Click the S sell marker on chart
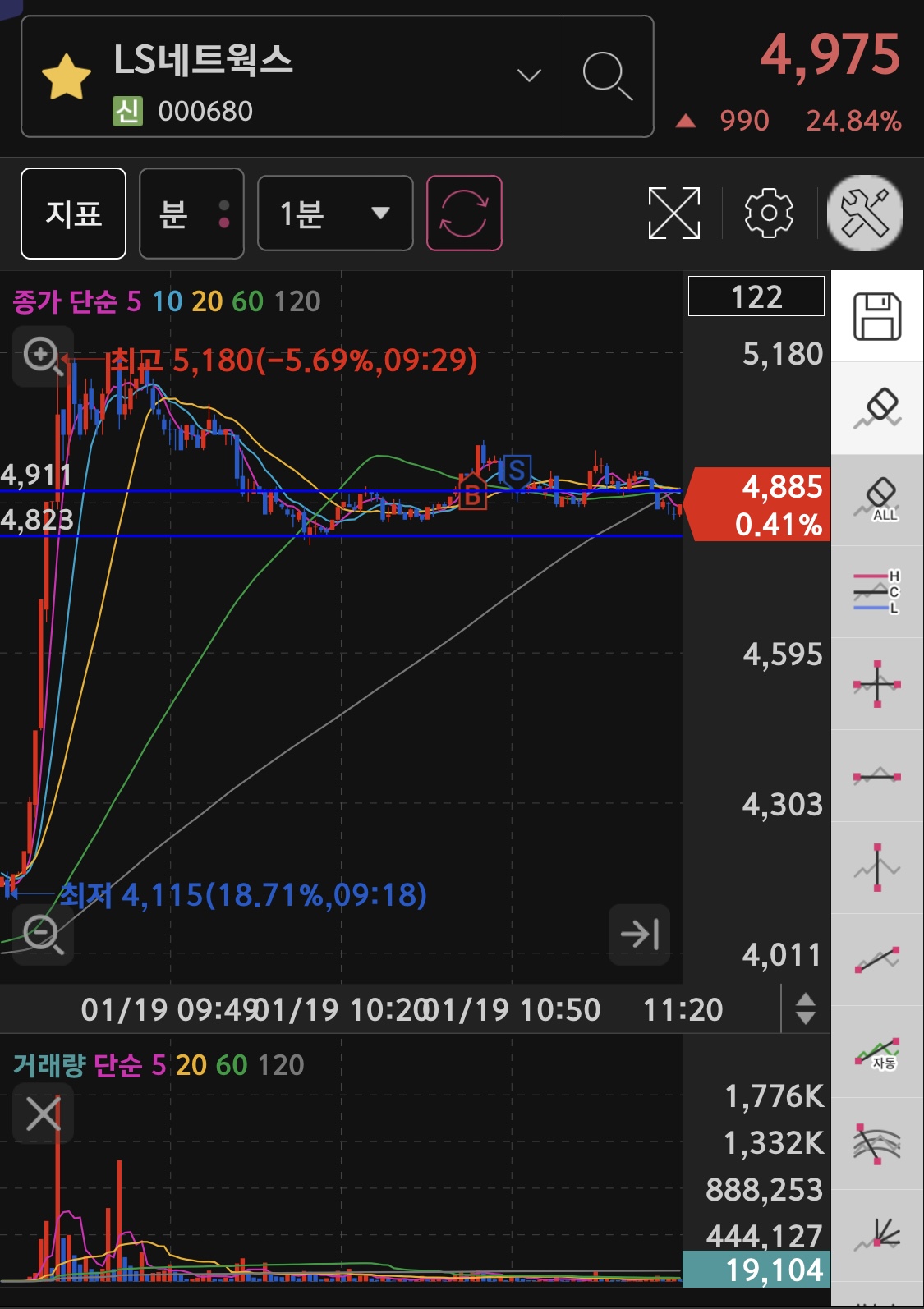The image size is (924, 1309). [x=517, y=471]
